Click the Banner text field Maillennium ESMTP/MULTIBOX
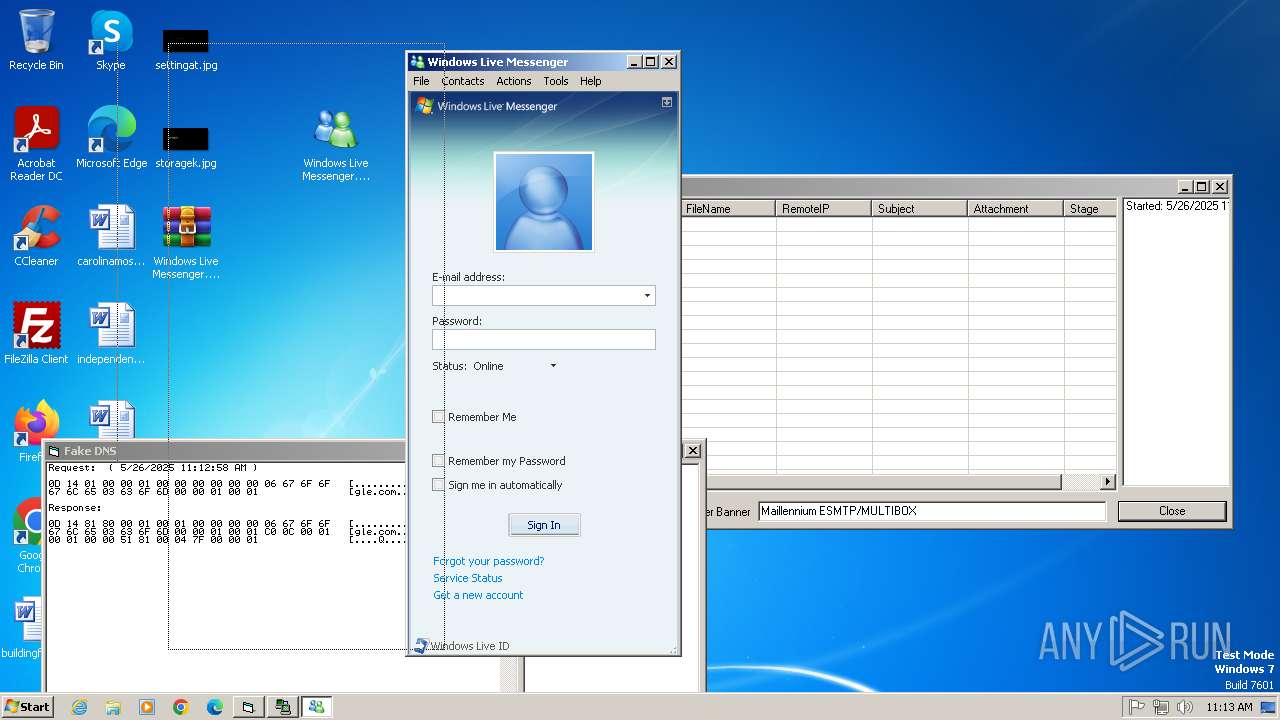Screen dimensions: 1280x720 point(932,511)
